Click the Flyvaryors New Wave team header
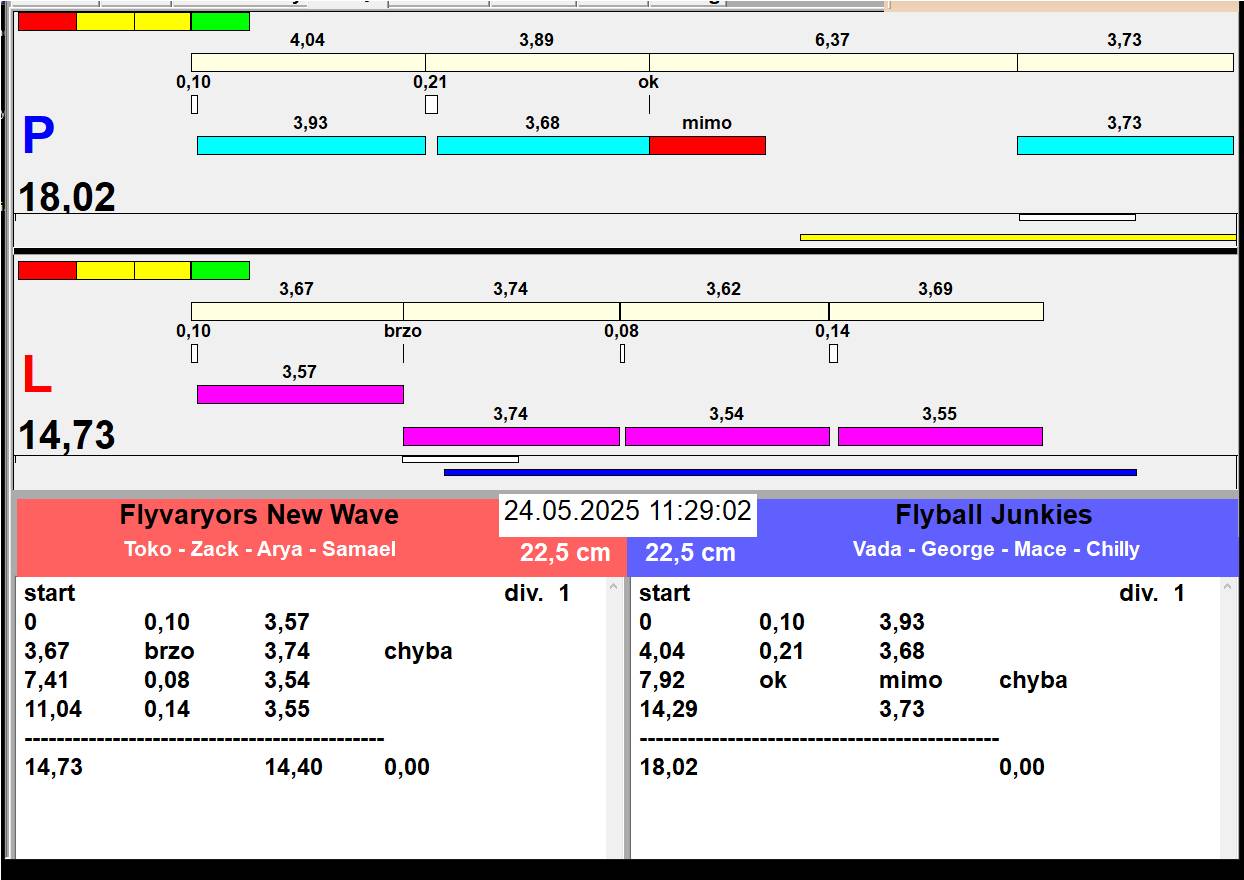 (x=259, y=515)
